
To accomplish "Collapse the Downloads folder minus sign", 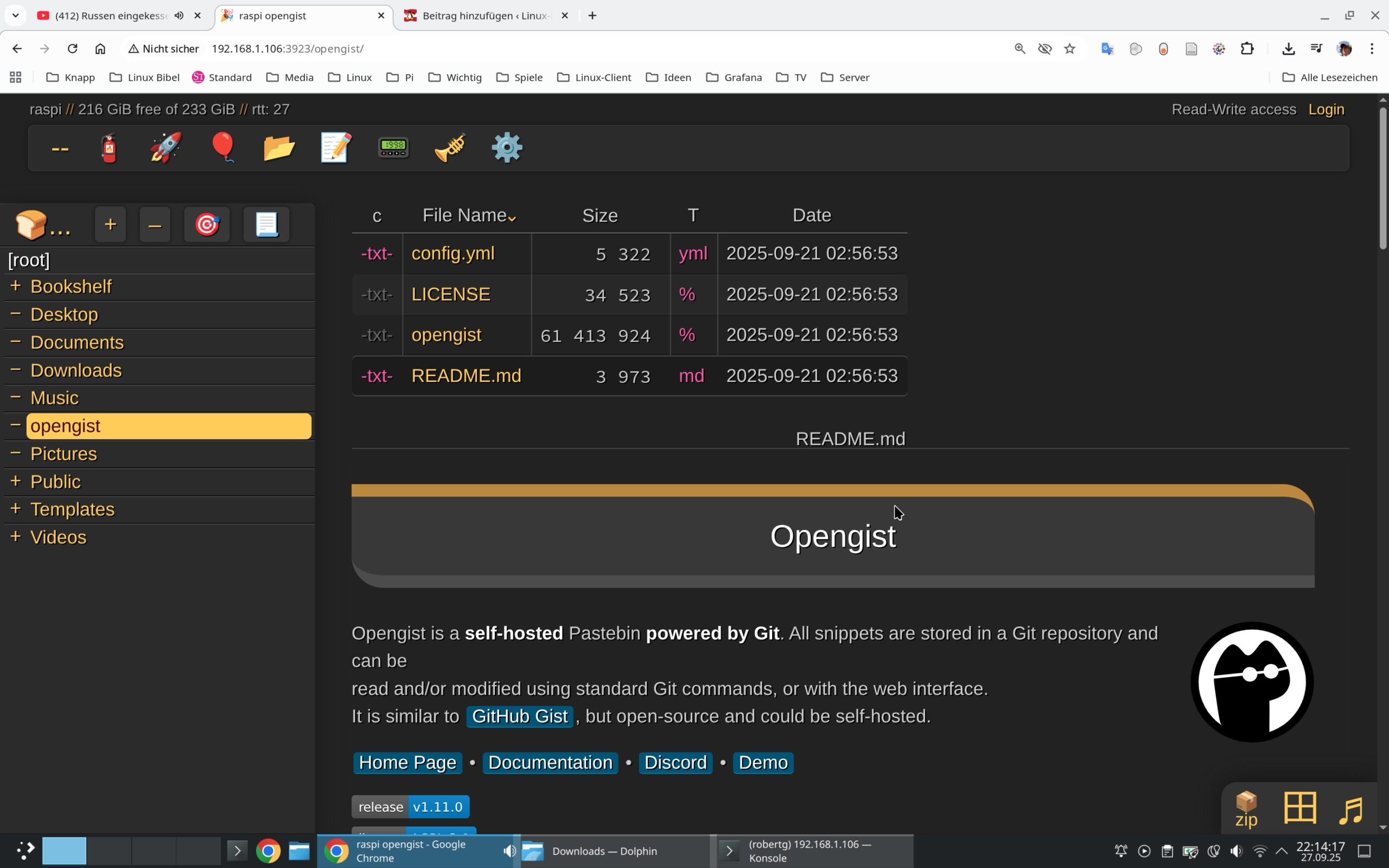I will point(16,369).
